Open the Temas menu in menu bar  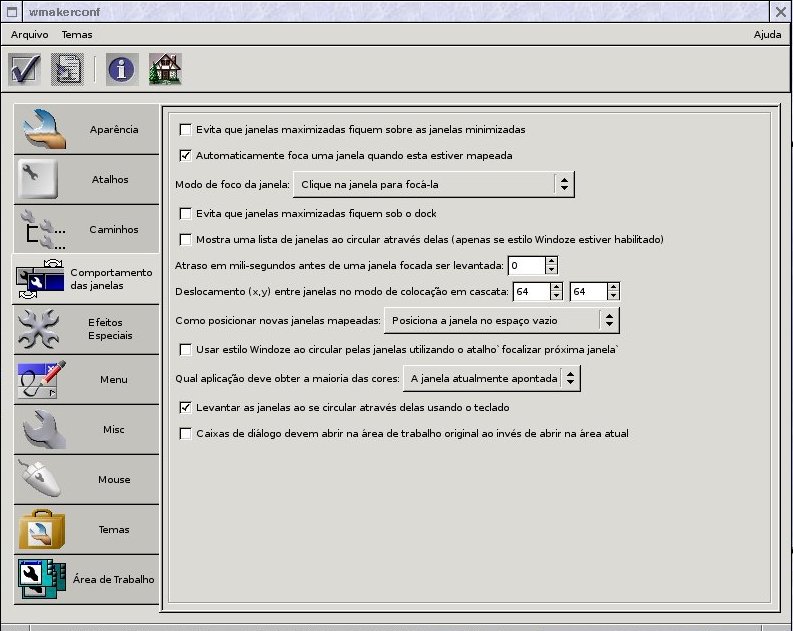pos(77,35)
